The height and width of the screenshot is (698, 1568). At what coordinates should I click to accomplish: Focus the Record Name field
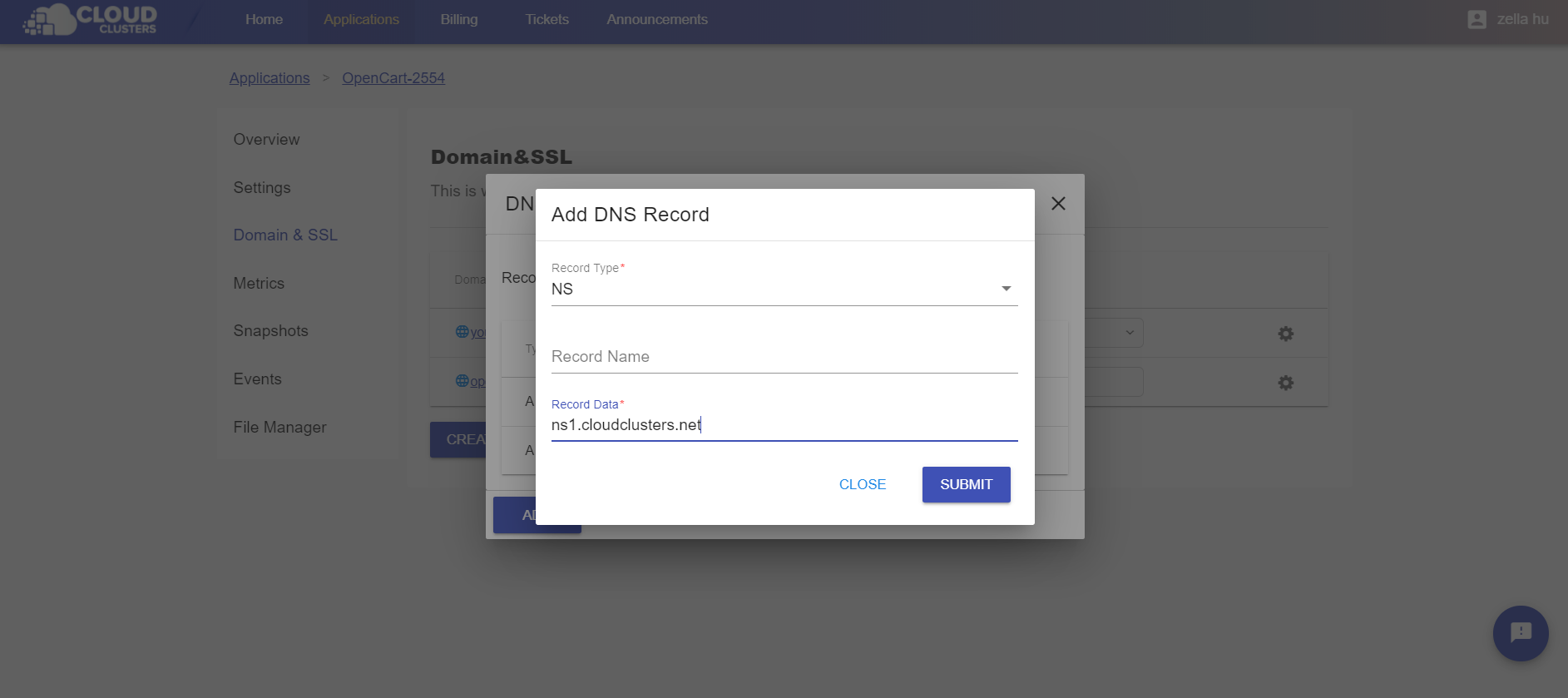(784, 357)
